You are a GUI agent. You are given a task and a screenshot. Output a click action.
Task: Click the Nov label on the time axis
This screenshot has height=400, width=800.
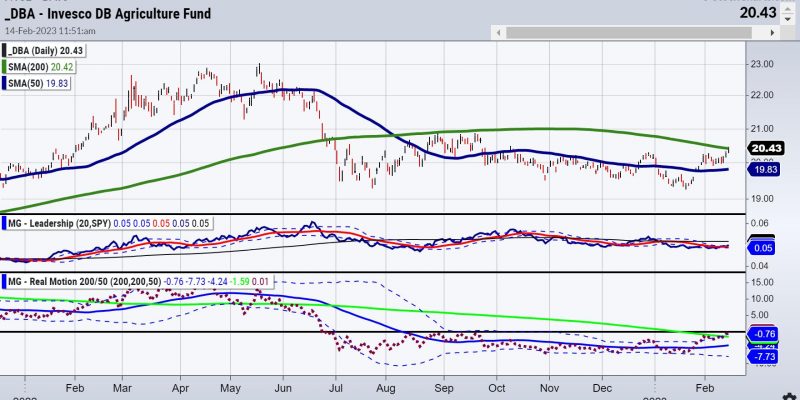tap(549, 387)
